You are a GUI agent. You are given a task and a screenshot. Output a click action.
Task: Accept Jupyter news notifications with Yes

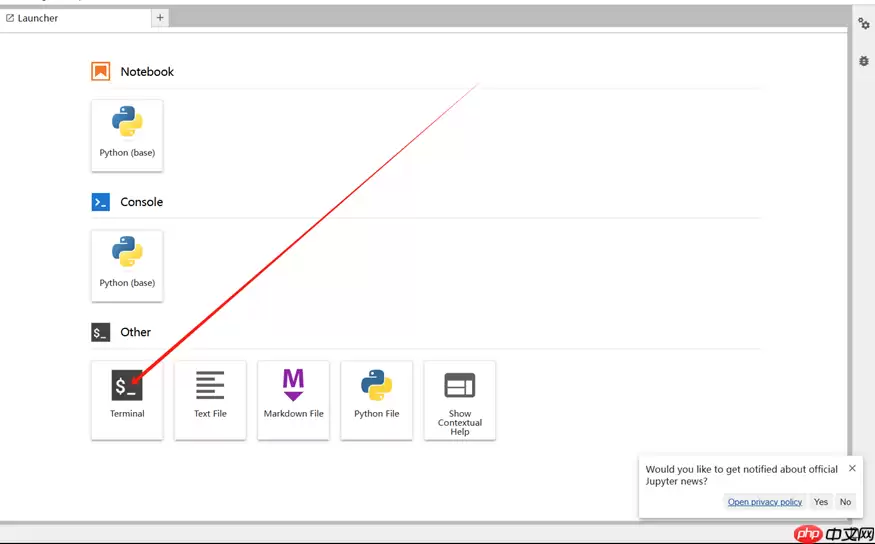821,502
